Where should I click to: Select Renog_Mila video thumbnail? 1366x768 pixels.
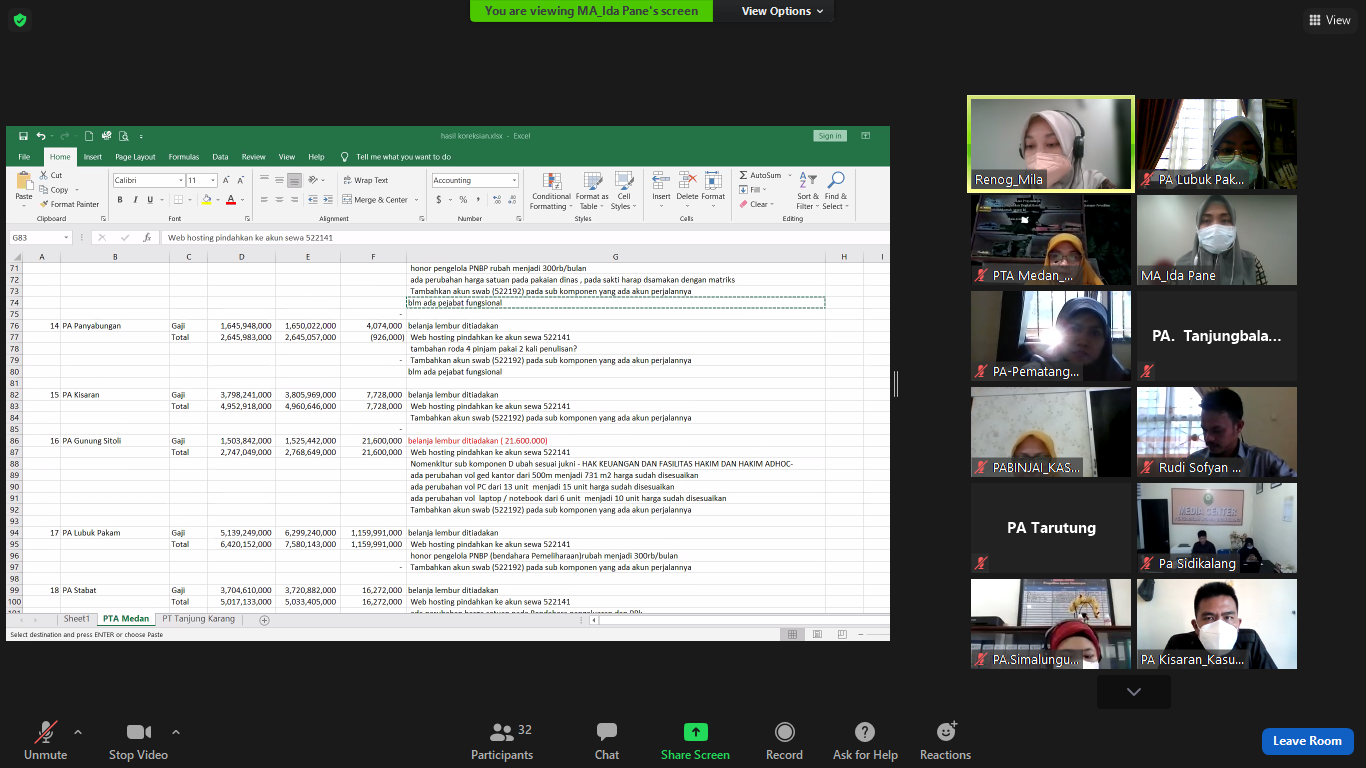(x=1051, y=143)
